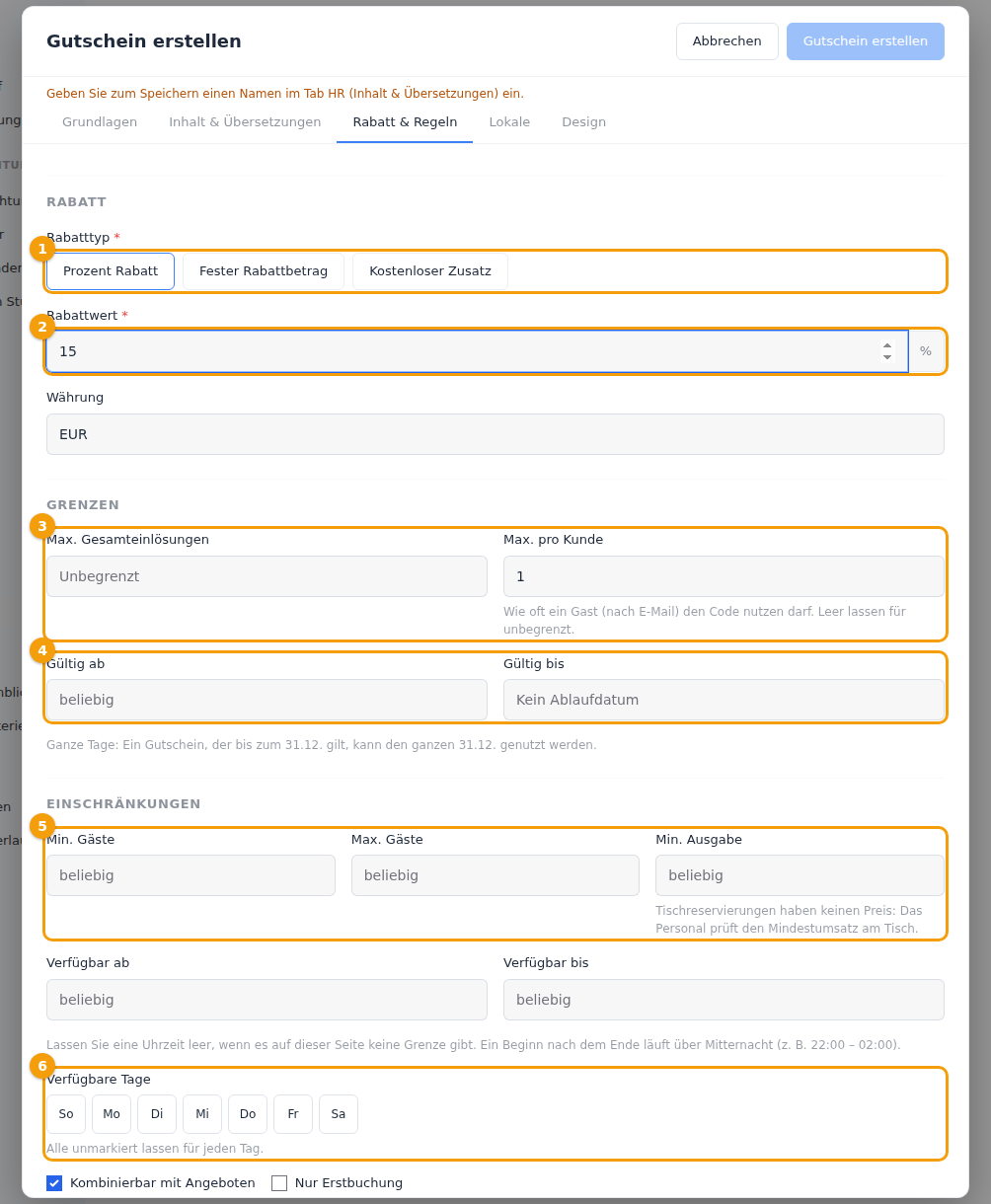Viewport: 991px width, 1204px height.
Task: Increase the Rabattwert with the up arrow
Action: pos(887,345)
